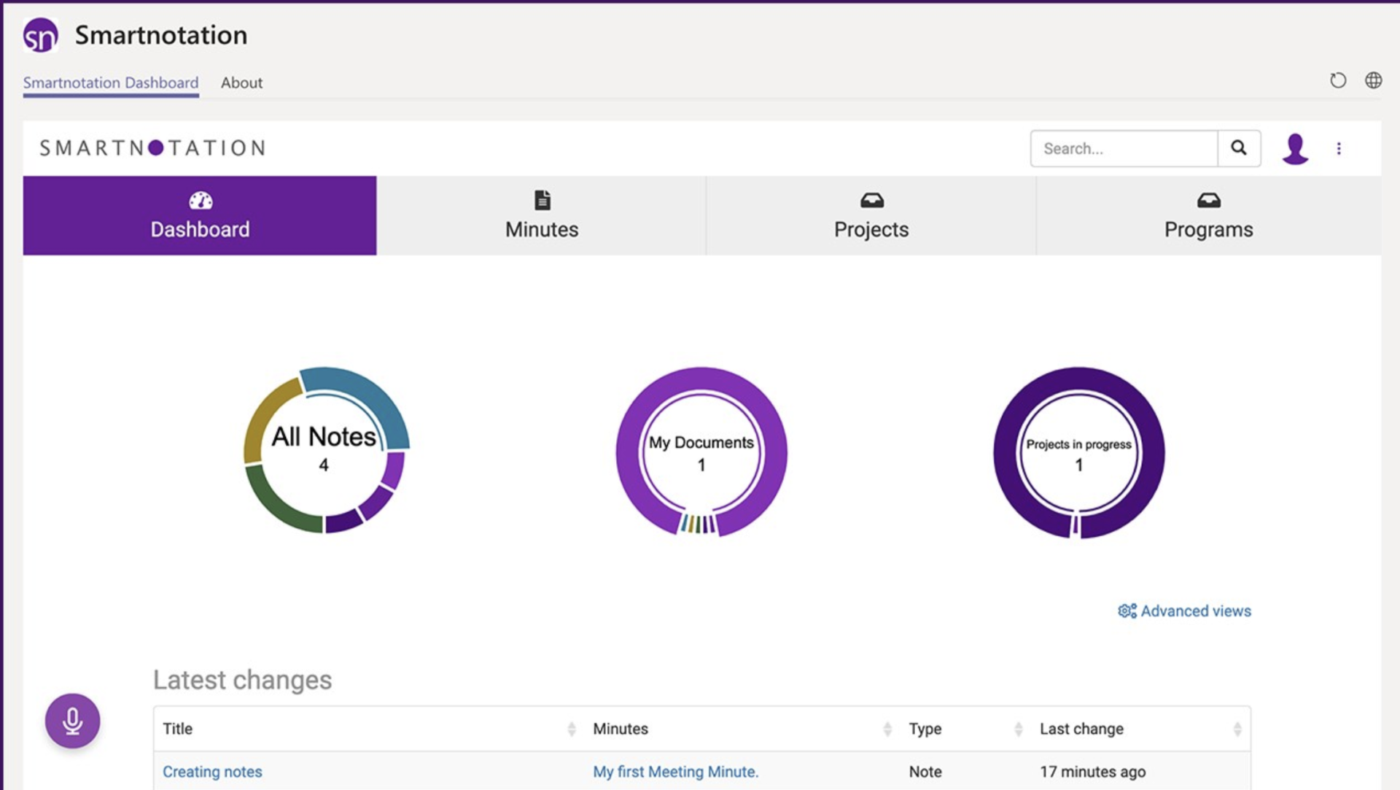Screen dimensions: 1400x790
Task: Click the Smartnotation sn logo
Action: click(40, 34)
